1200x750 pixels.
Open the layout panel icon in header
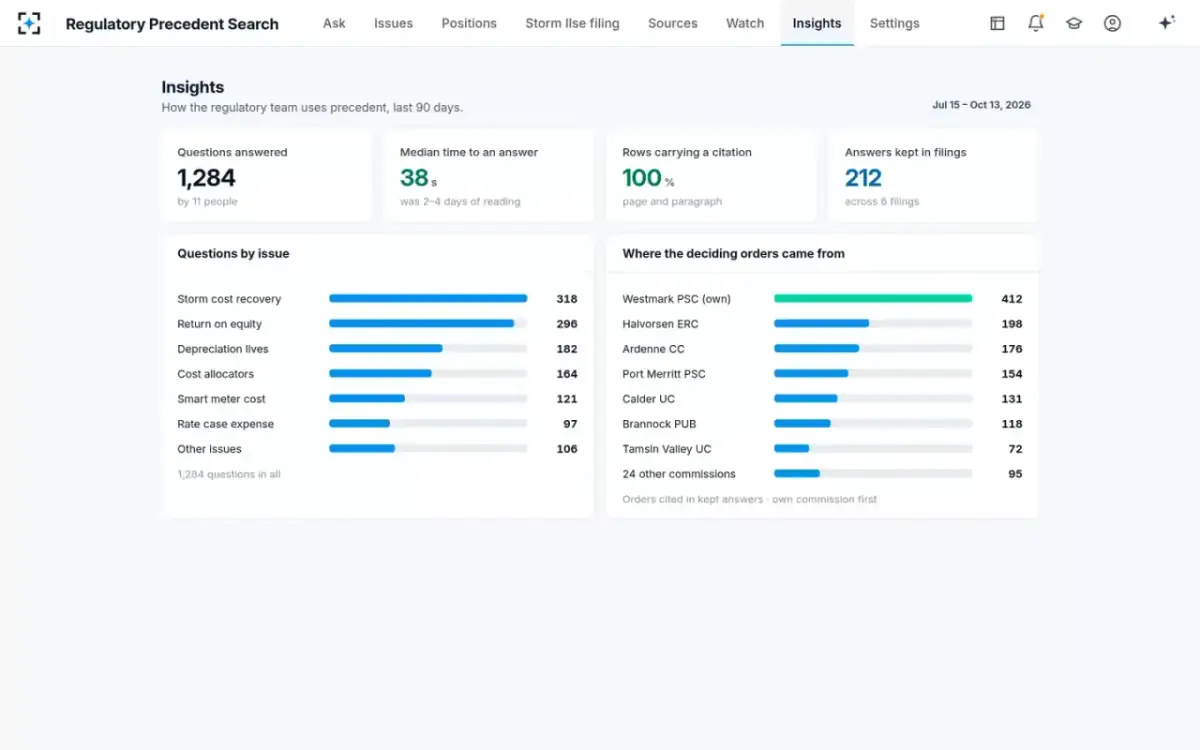(997, 23)
